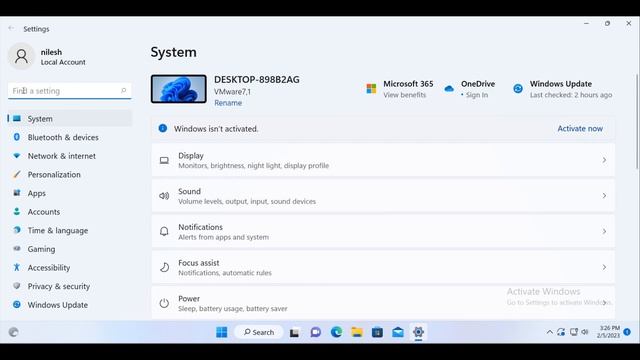
Task: Click the 'Windows isn't activated.' message
Action: pos(216,129)
